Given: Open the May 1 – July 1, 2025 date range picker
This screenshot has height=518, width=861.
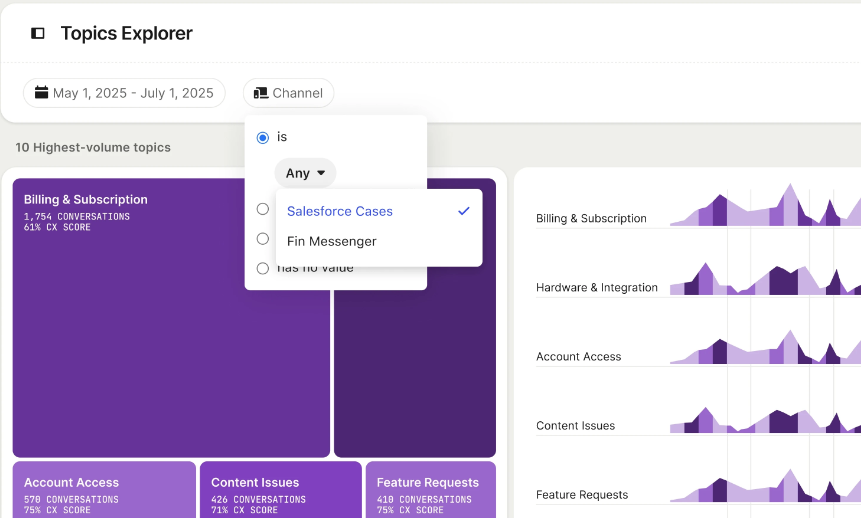Looking at the screenshot, I should [x=124, y=93].
